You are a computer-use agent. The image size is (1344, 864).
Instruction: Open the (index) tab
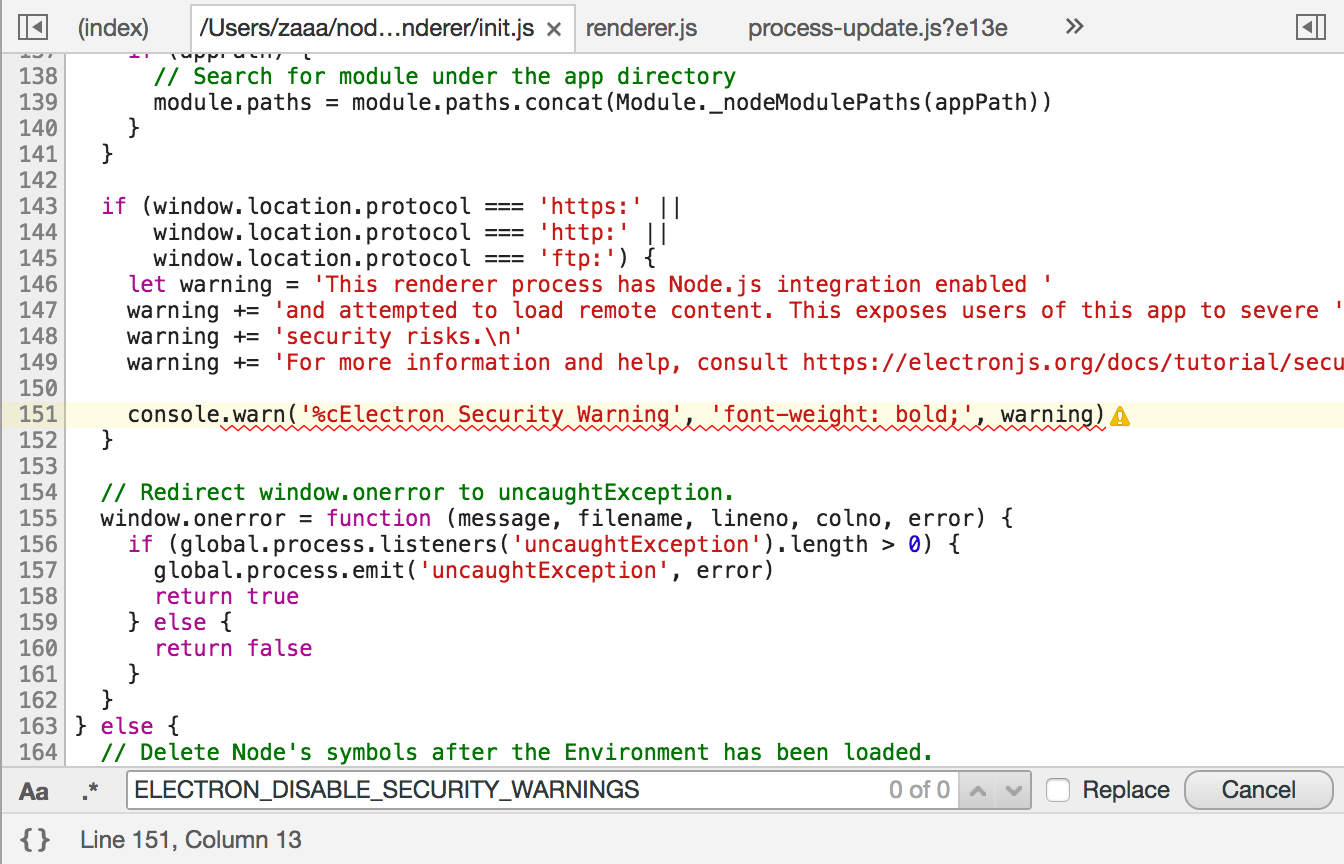click(x=112, y=27)
